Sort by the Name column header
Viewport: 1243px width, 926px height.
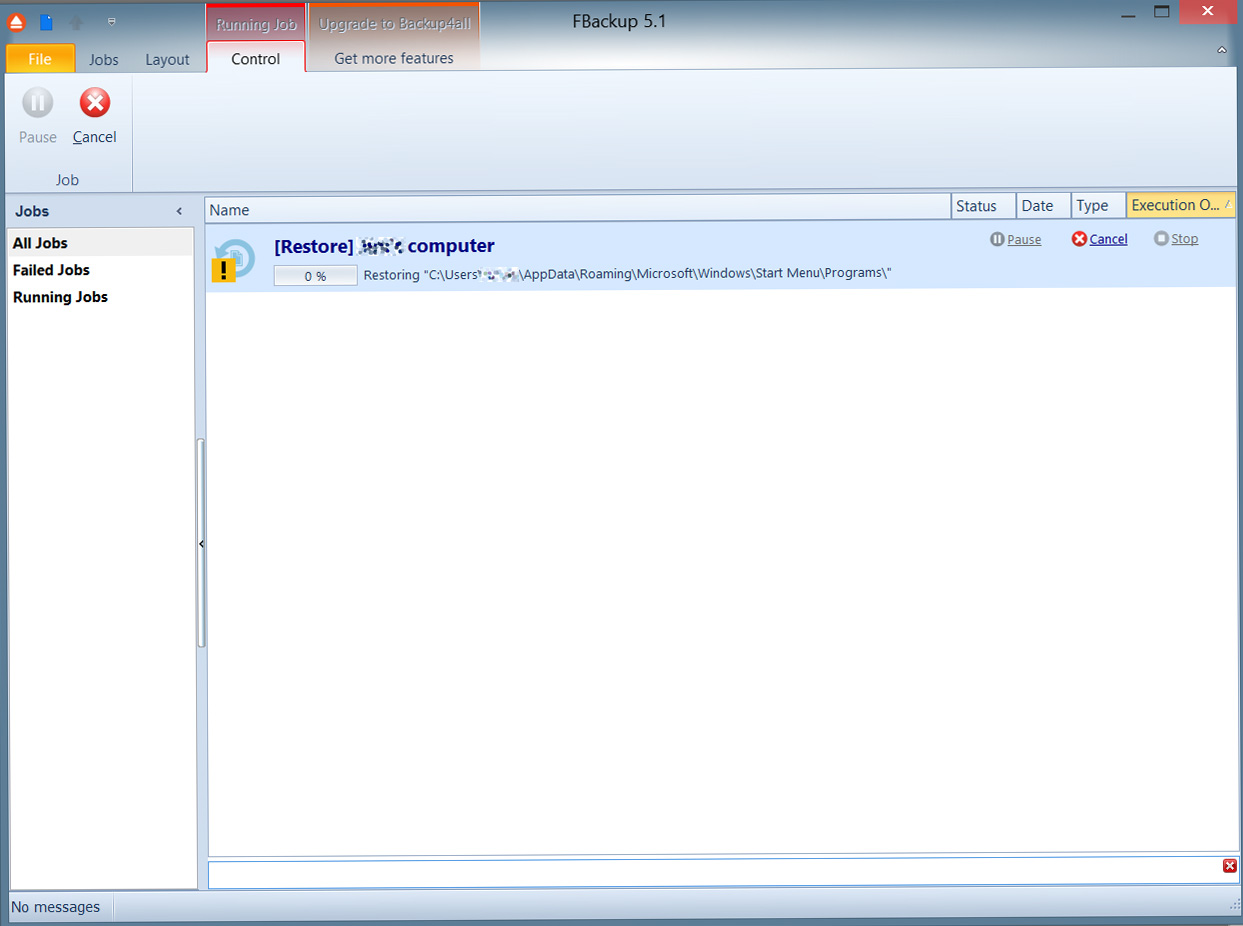pyautogui.click(x=578, y=207)
